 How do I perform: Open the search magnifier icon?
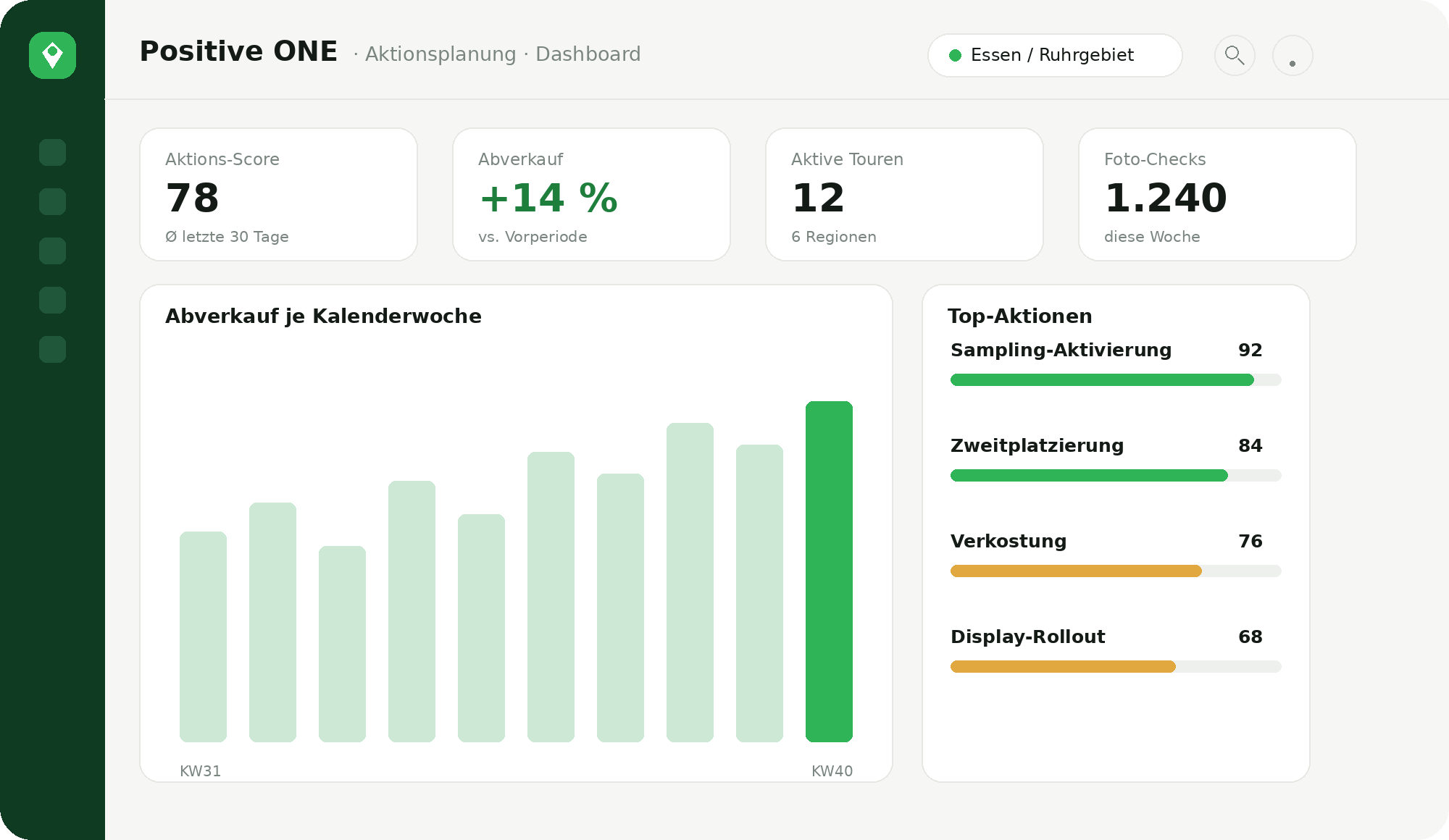(1235, 55)
